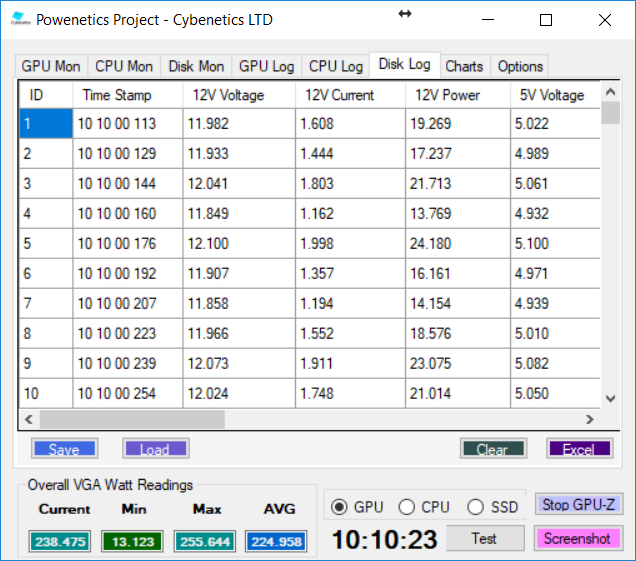Click 5V voltage value 5.082
The height and width of the screenshot is (561, 636).
[x=555, y=363]
